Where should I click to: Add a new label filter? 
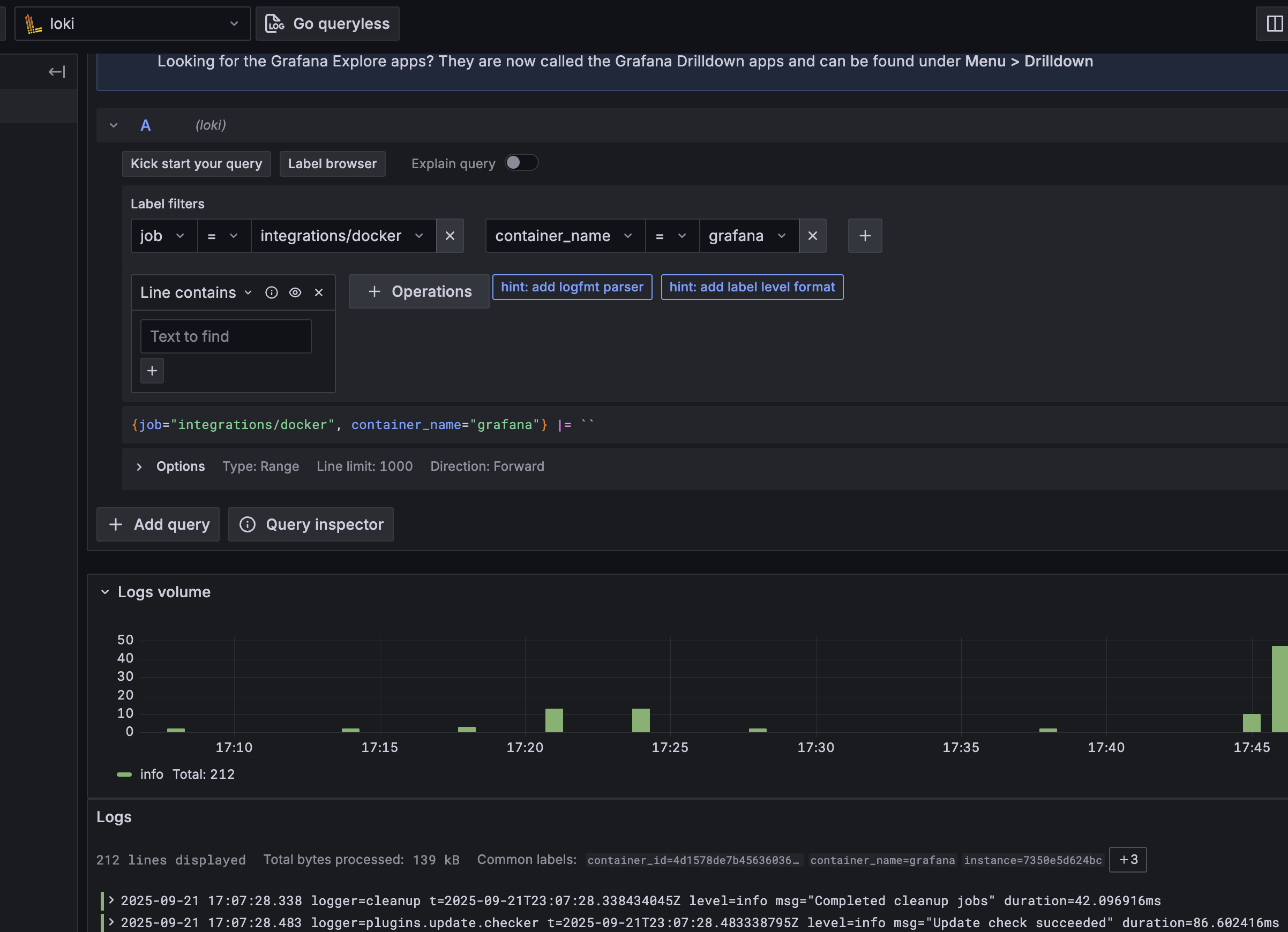click(864, 236)
